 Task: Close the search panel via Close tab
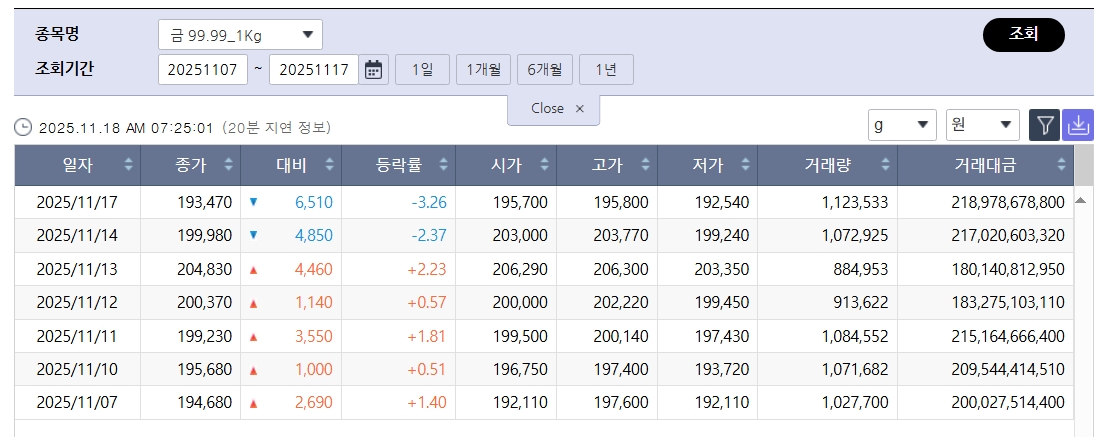[x=554, y=109]
